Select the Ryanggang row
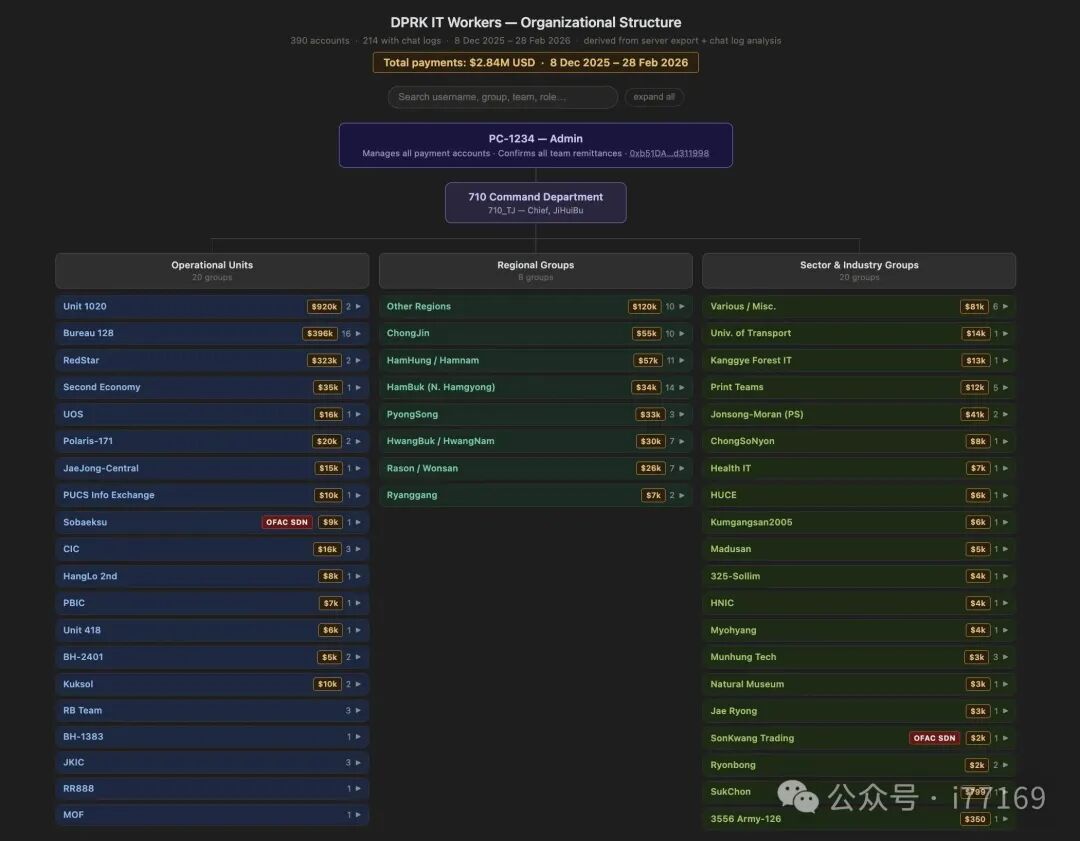Screen dimensions: 1080x841 [x=536, y=495]
